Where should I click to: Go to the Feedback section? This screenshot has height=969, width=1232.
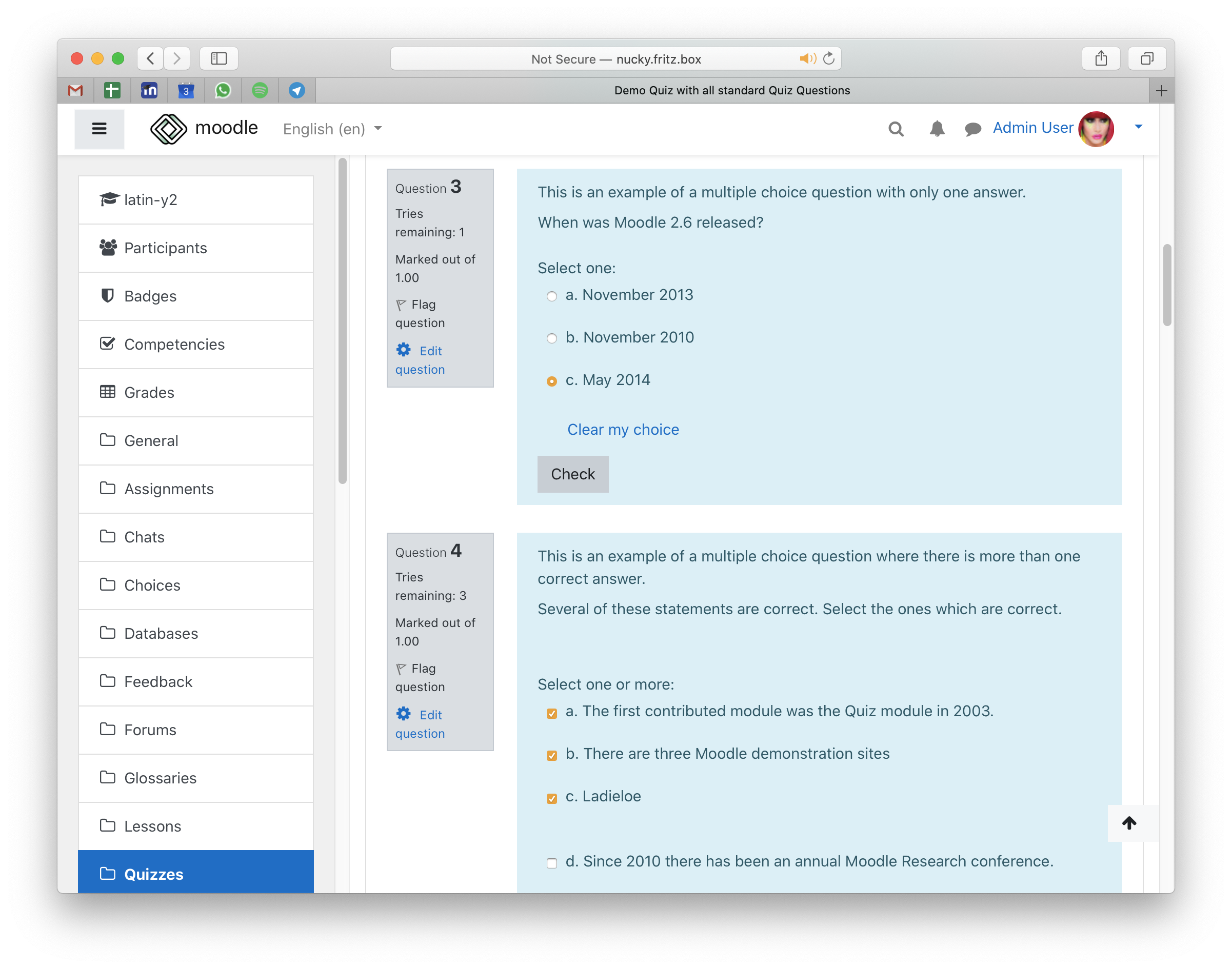coord(196,682)
